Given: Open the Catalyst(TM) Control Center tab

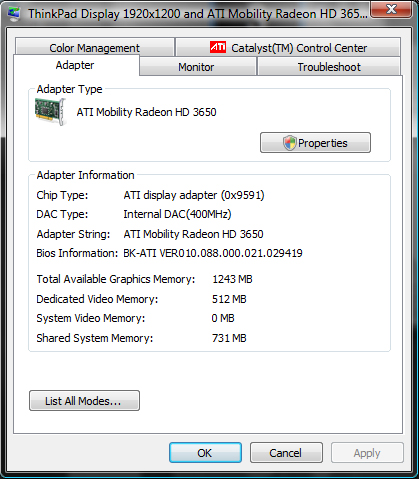Looking at the screenshot, I should pyautogui.click(x=288, y=47).
